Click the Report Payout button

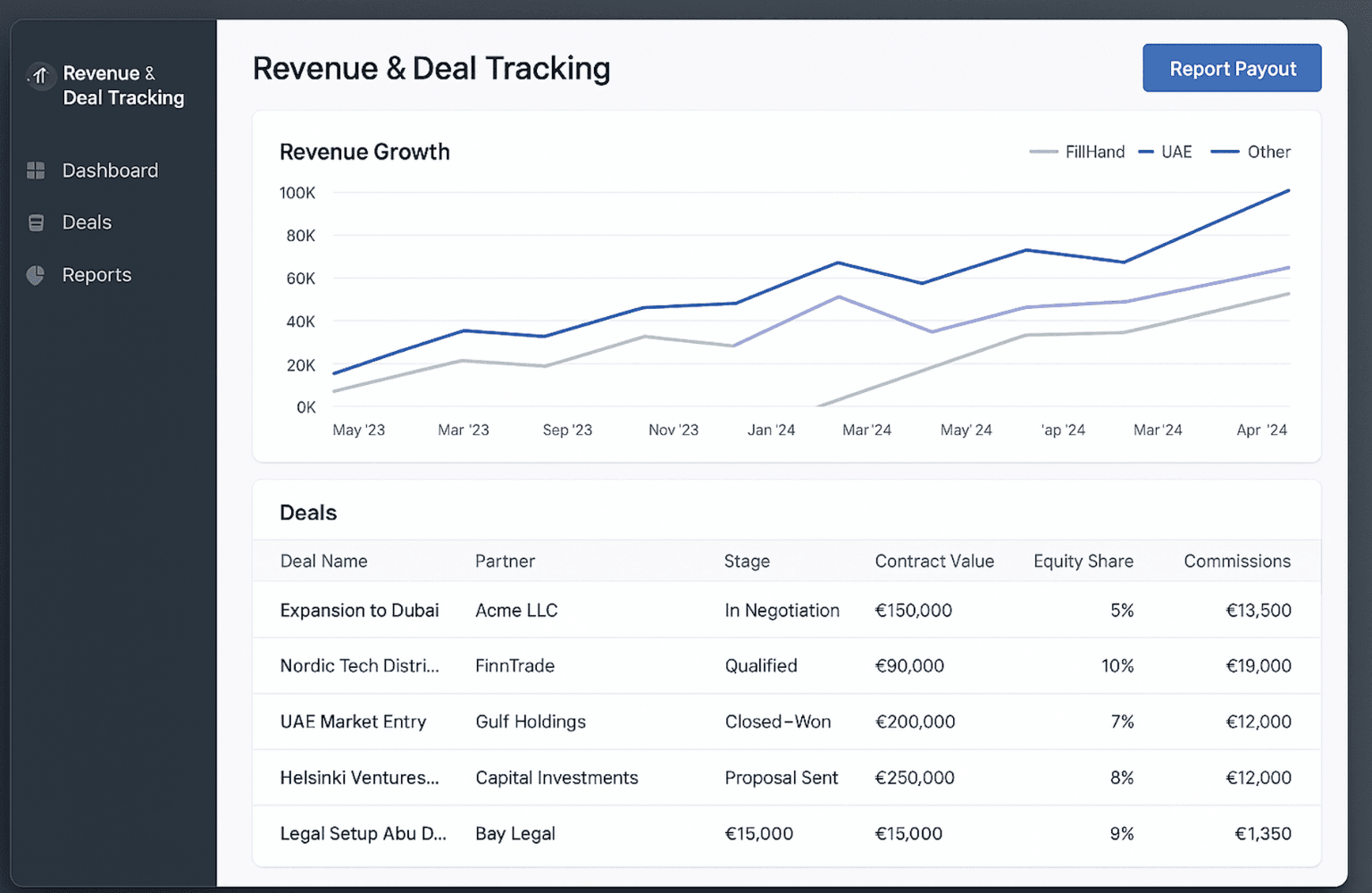pos(1232,68)
